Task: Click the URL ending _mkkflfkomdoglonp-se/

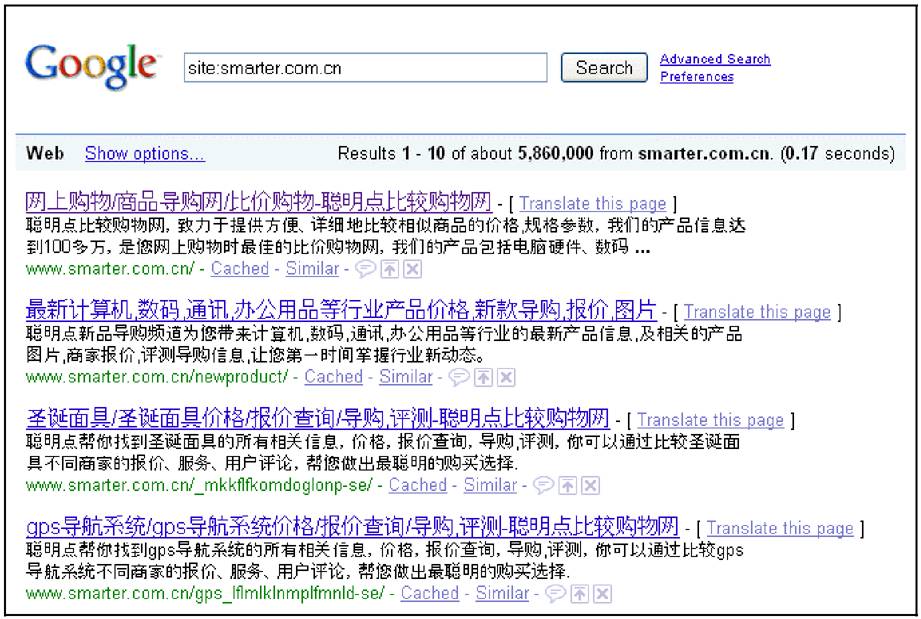Action: tap(199, 485)
